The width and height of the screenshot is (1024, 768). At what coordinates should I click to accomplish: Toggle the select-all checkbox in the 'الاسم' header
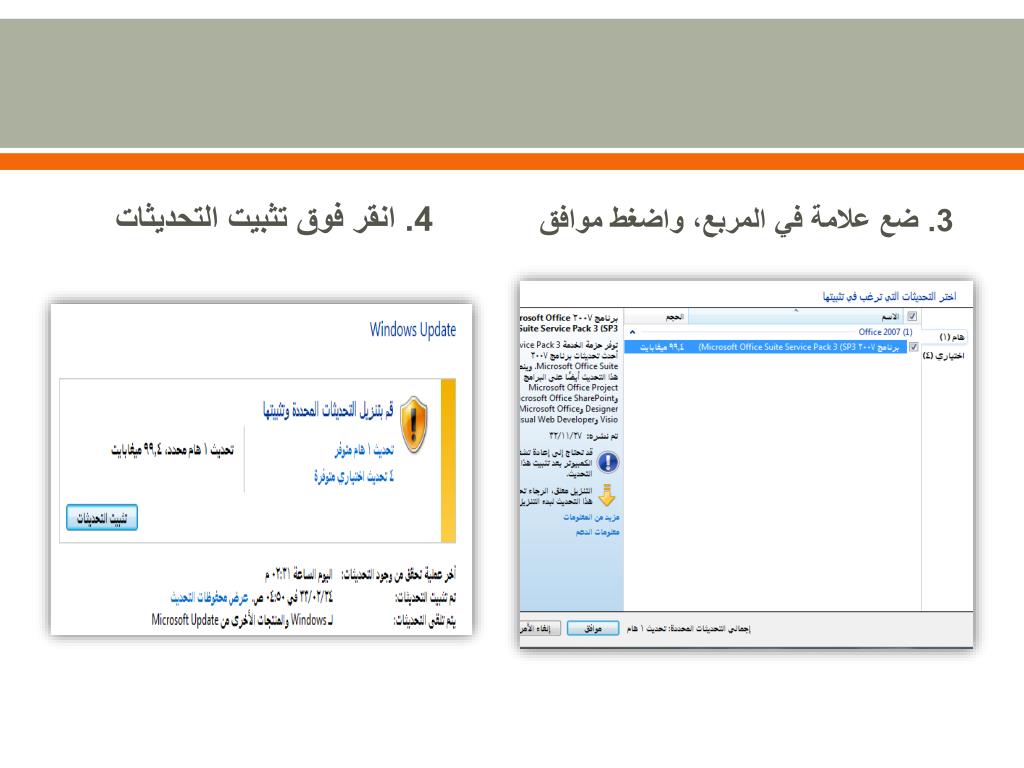point(912,317)
